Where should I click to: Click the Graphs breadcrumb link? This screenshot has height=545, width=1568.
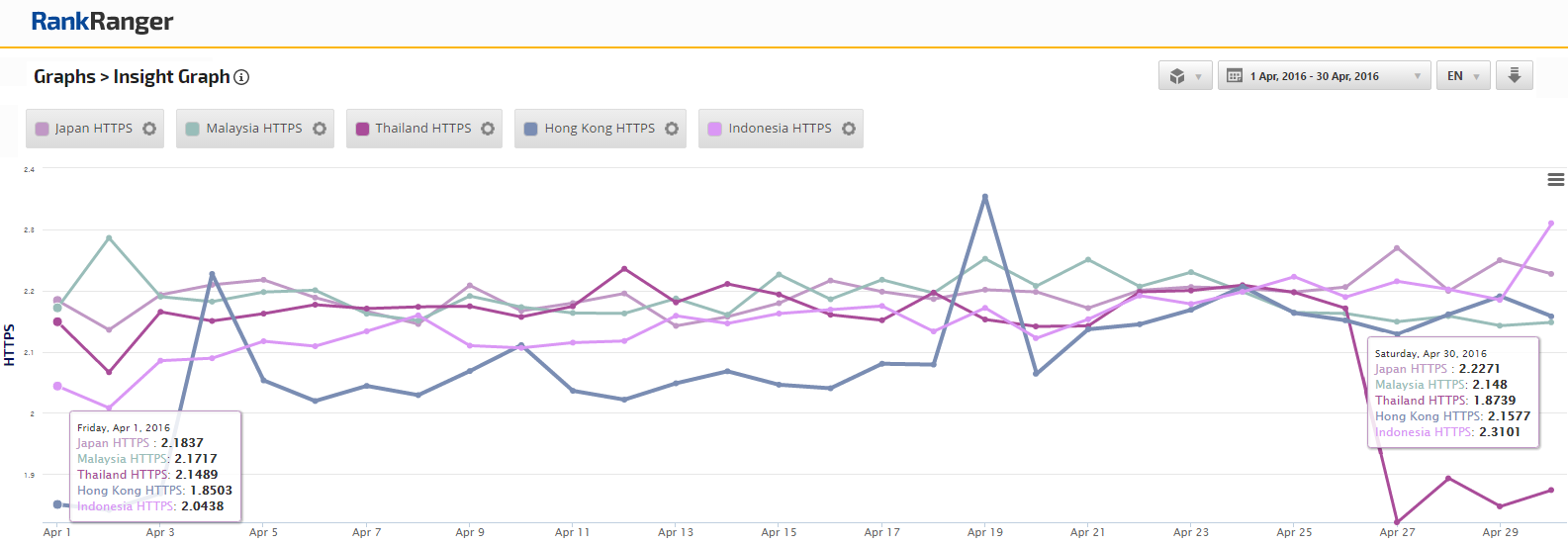click(x=64, y=77)
